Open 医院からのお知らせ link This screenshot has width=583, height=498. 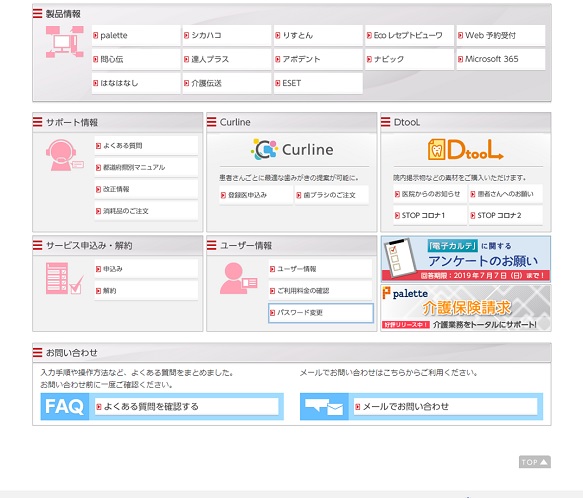click(430, 194)
